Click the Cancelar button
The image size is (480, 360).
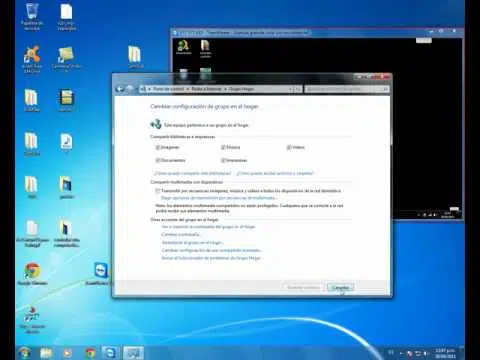pos(340,287)
